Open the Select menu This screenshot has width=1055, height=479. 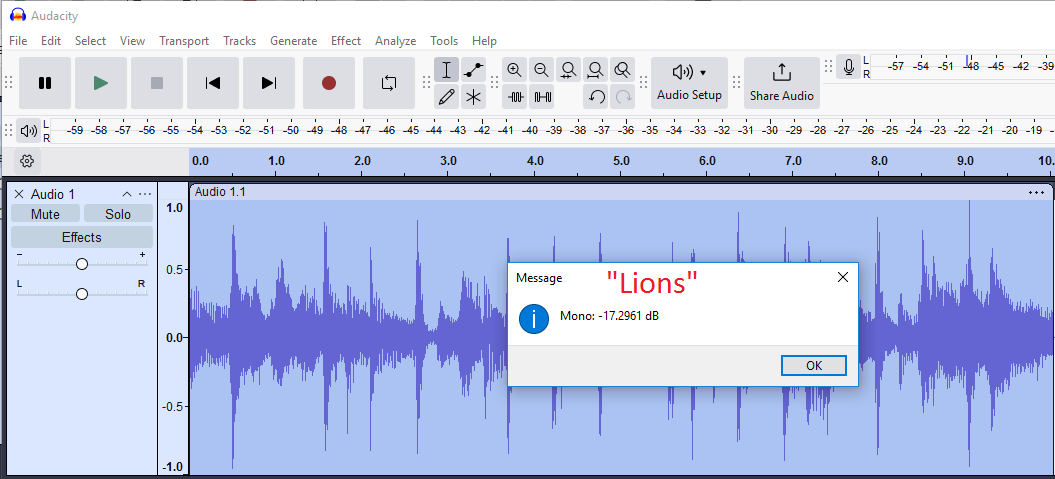click(90, 41)
